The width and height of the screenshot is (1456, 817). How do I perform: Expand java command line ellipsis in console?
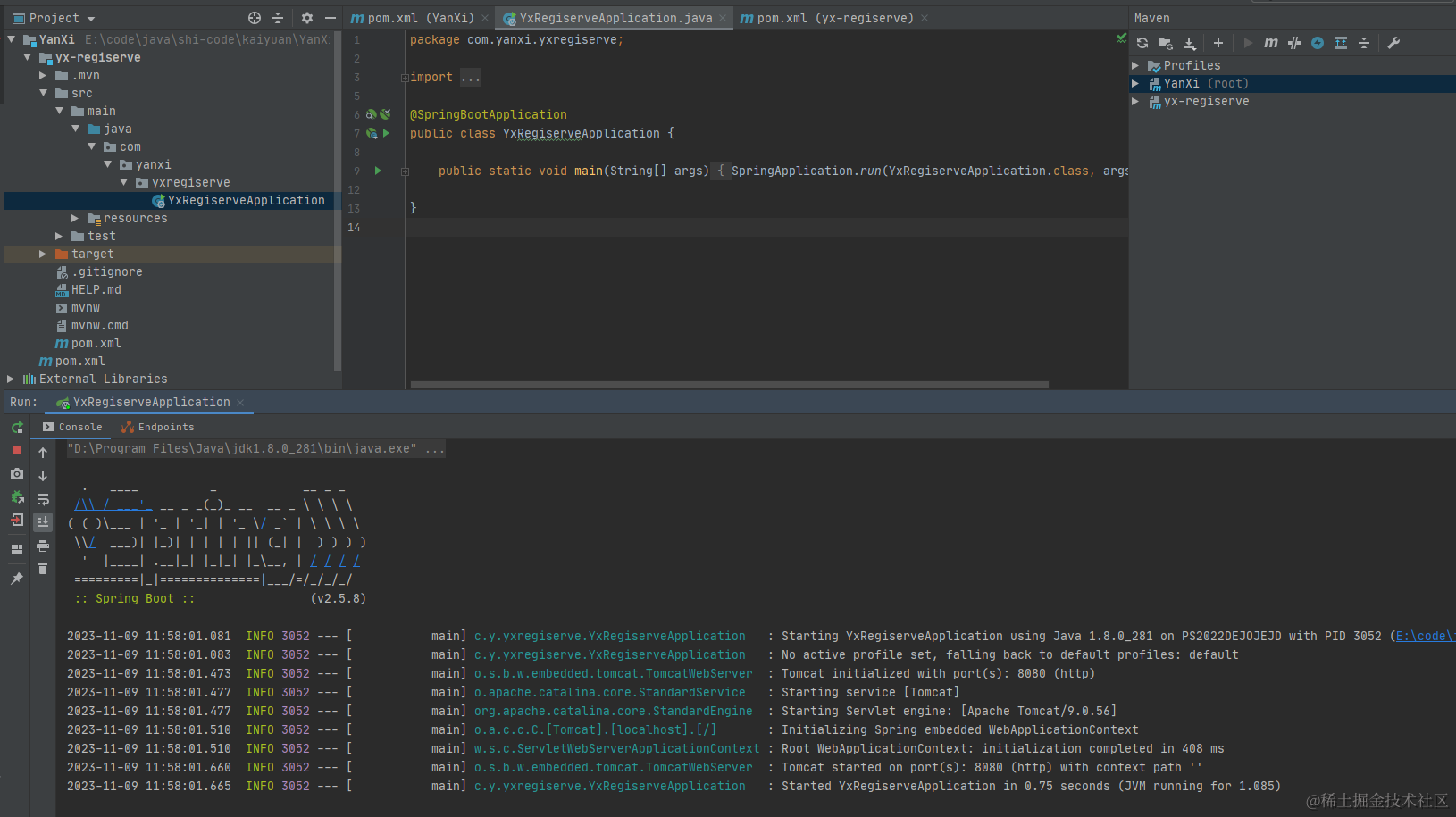tap(435, 448)
